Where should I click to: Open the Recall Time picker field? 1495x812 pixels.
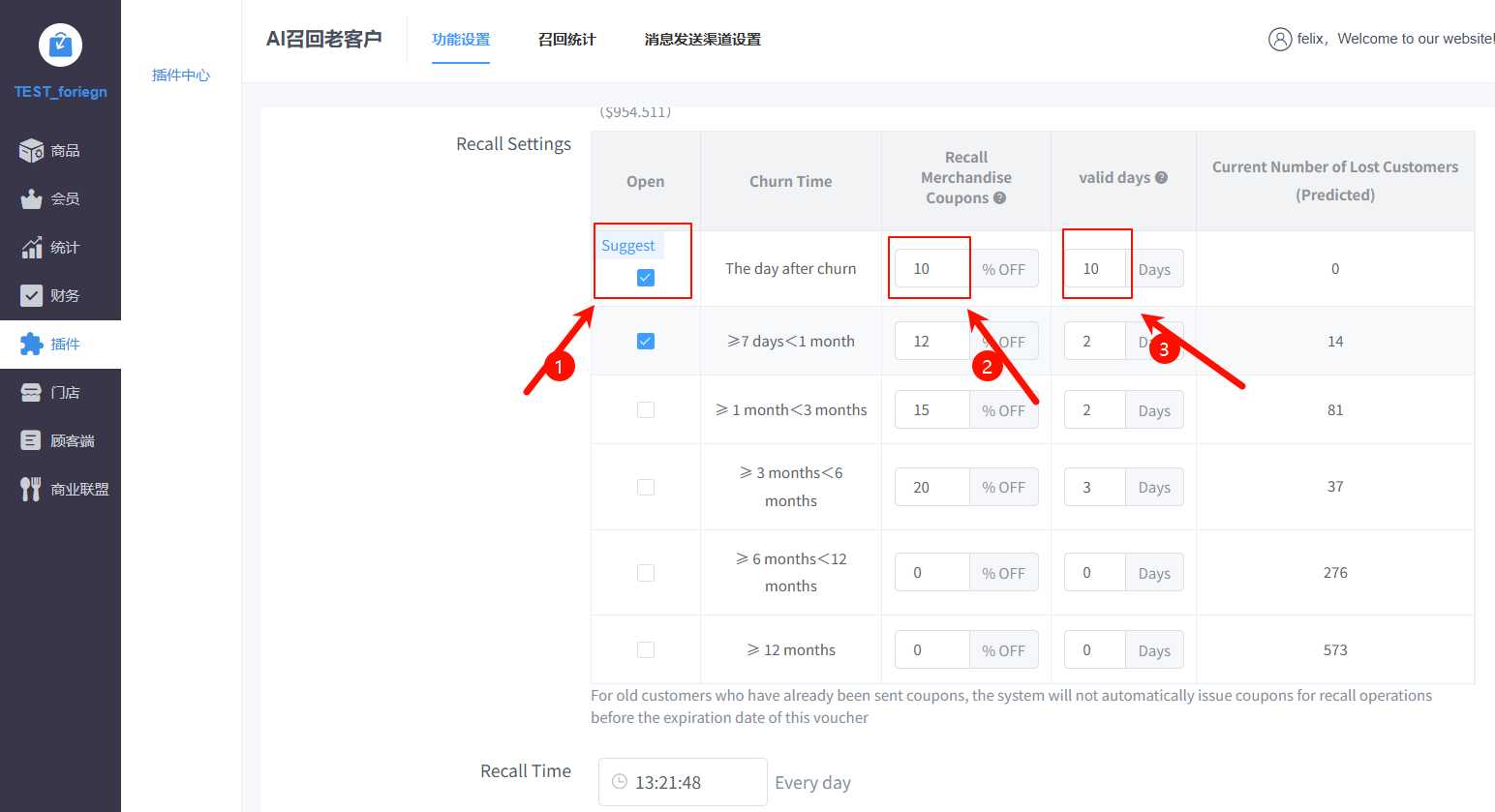(683, 782)
